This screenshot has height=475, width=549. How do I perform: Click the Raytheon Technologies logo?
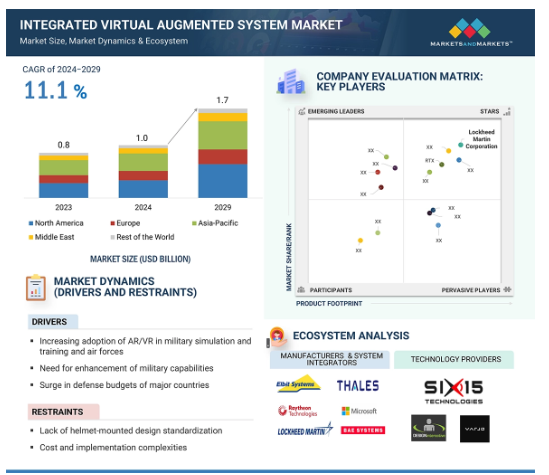click(x=298, y=411)
